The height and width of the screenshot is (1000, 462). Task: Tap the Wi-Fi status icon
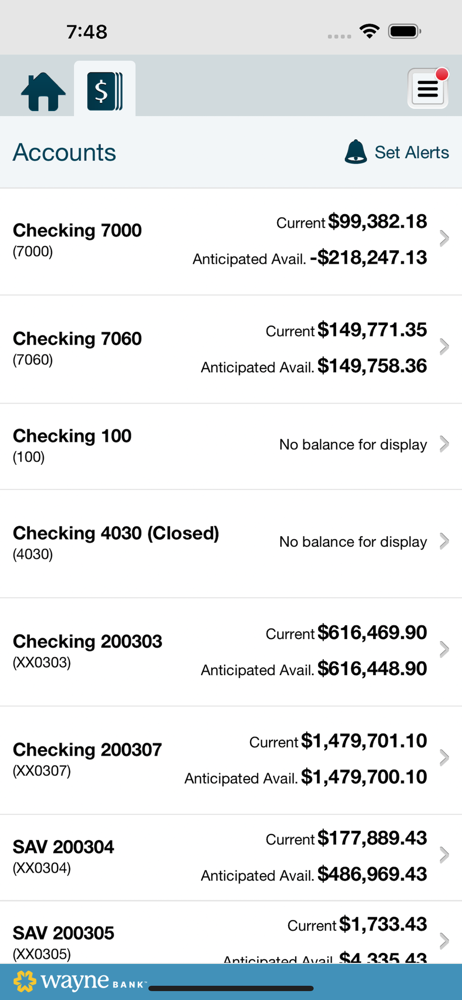pos(369,31)
